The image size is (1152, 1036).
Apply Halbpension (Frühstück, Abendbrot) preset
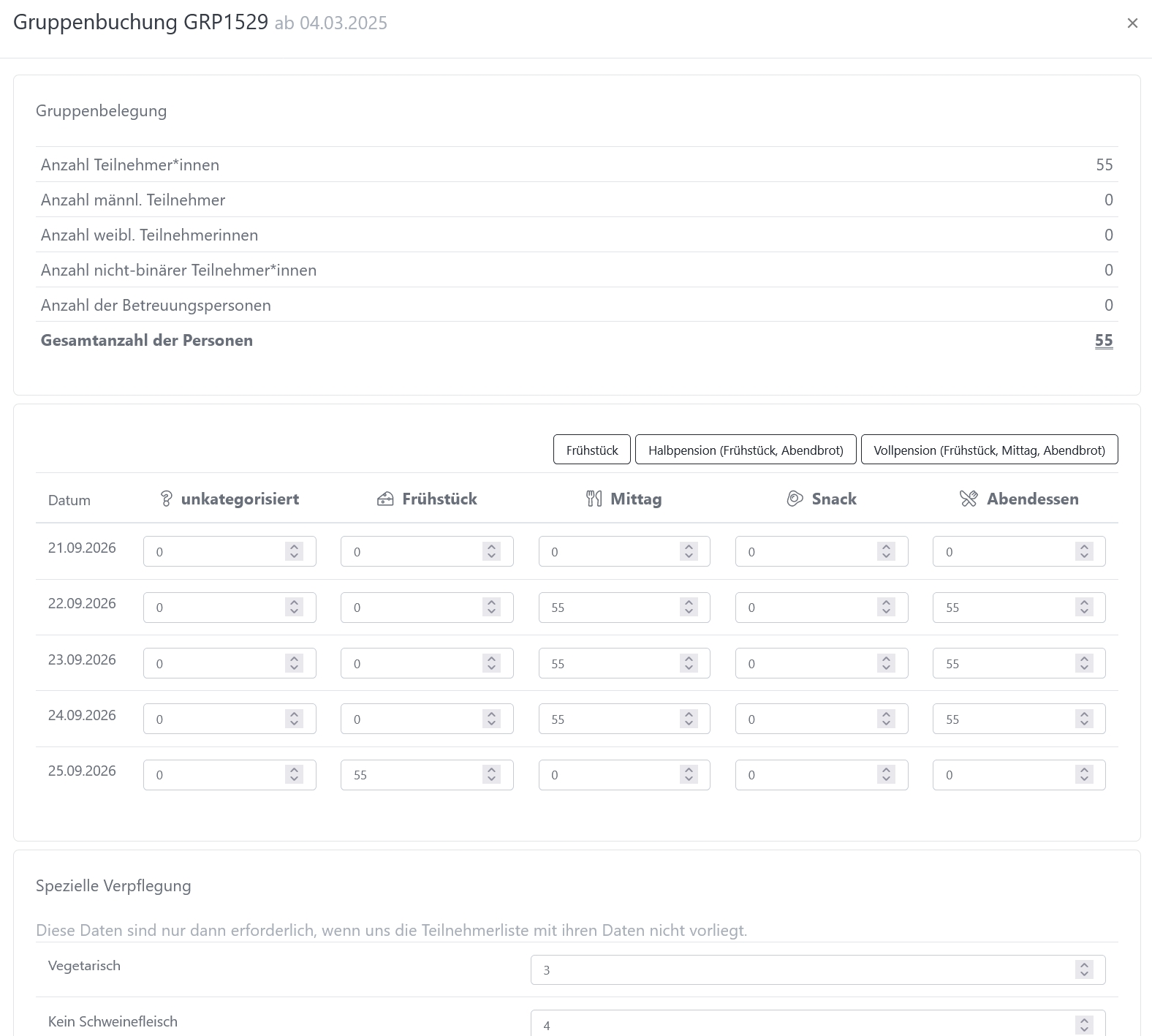[x=745, y=450]
